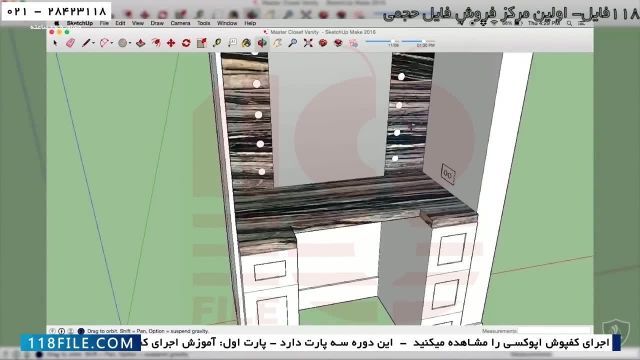Adjust the shadow date slider handle
The width and height of the screenshot is (640, 360).
[x=393, y=41]
